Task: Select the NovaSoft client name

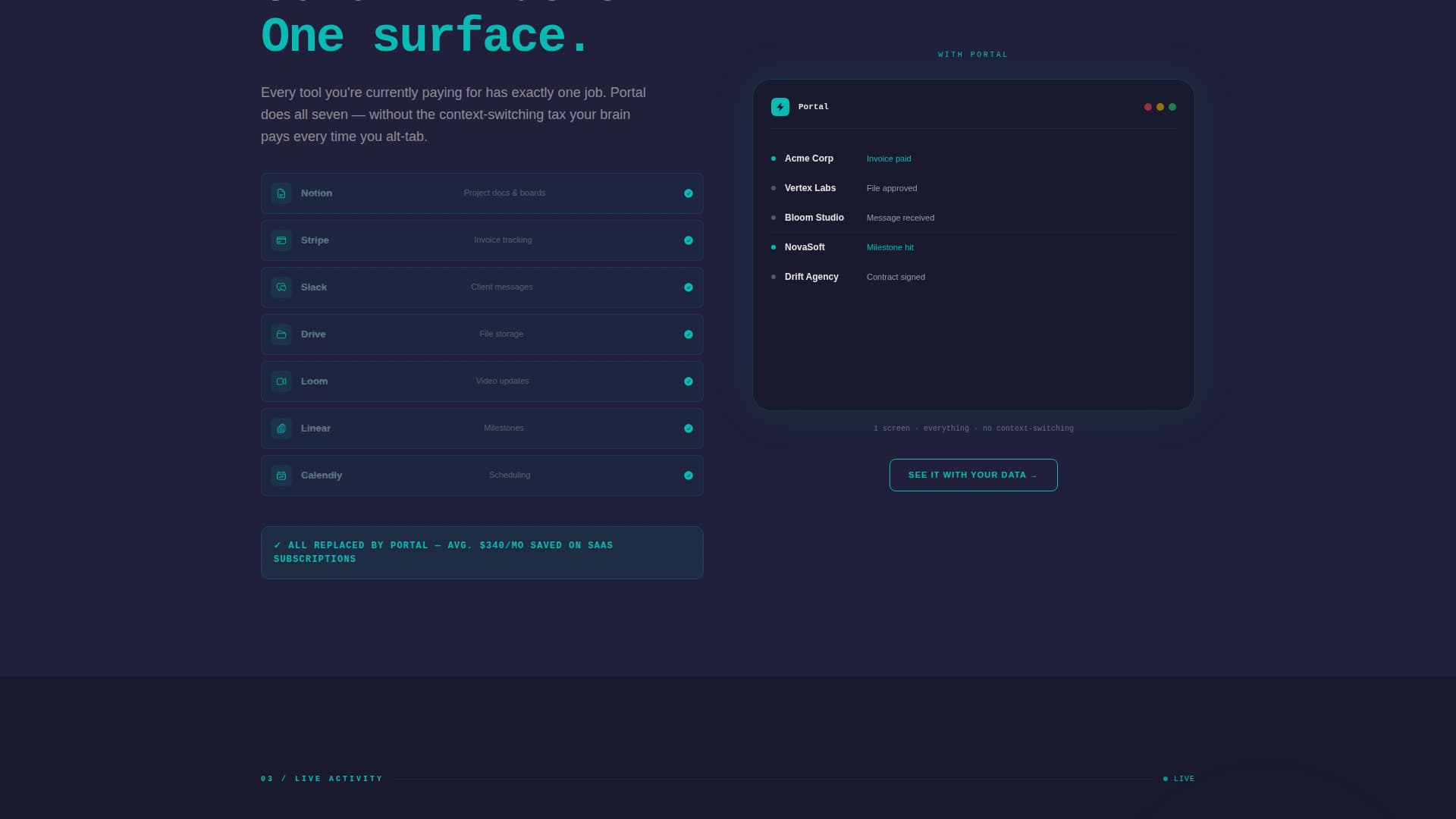Action: tap(805, 247)
